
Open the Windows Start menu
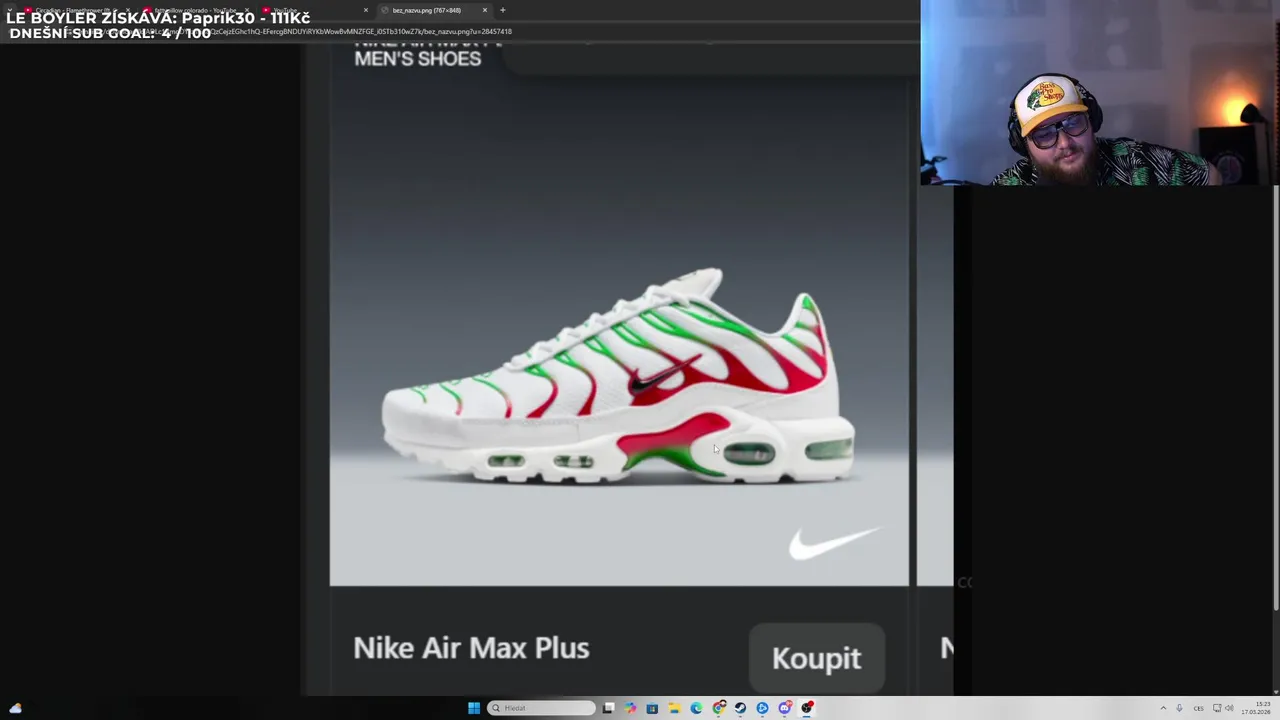474,708
